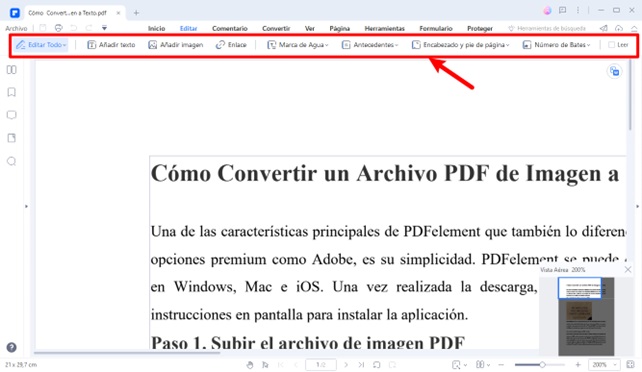Click the zoom out minus button
The width and height of the screenshot is (642, 372).
coord(501,365)
